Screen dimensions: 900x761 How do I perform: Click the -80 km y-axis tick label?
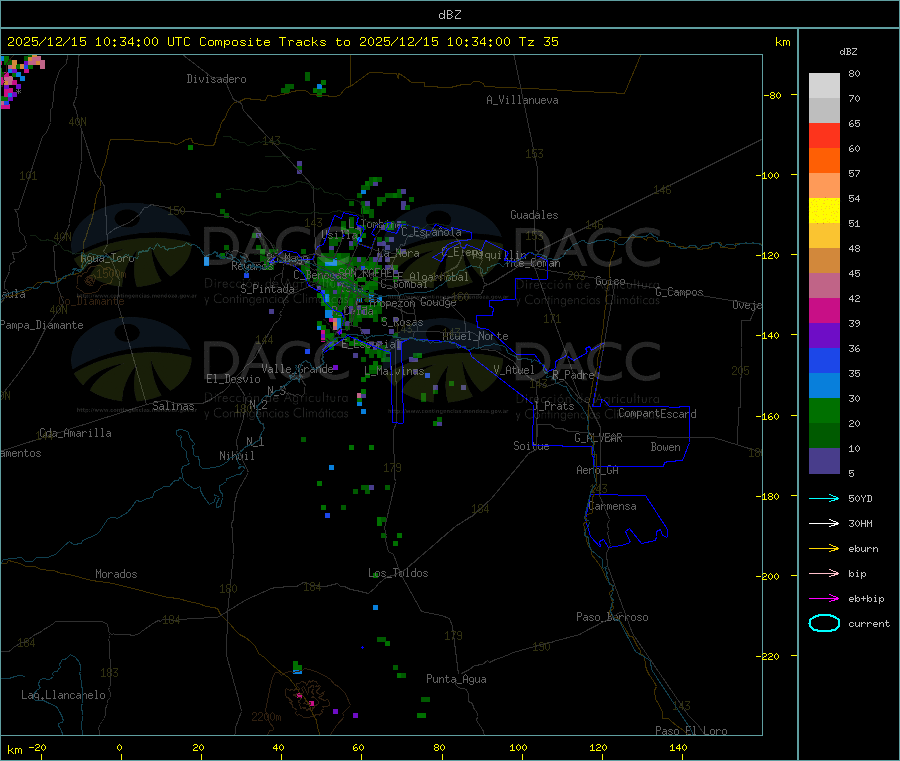772,95
